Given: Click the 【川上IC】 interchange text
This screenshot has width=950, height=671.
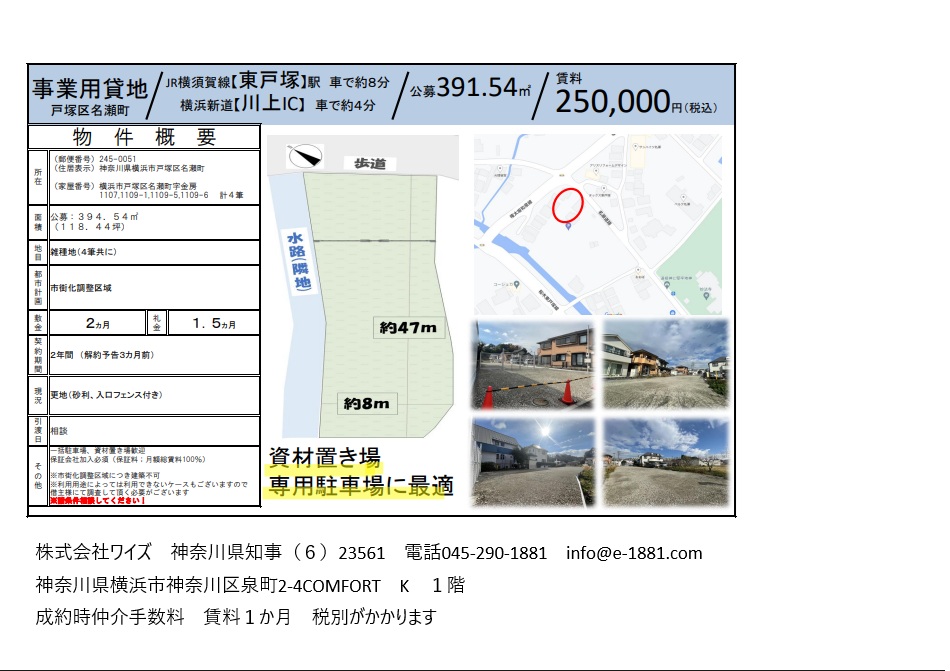Looking at the screenshot, I should coord(272,104).
